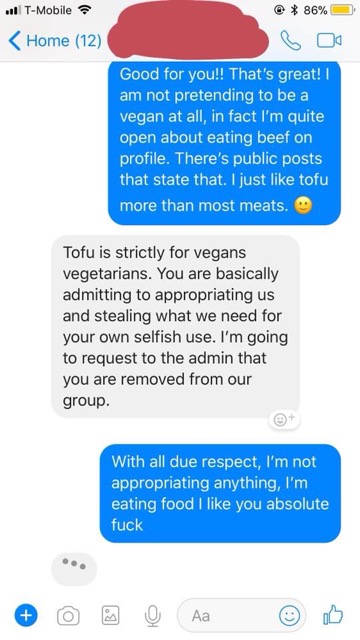The width and height of the screenshot is (360, 640).
Task: Tap the back chevron arrow
Action: (x=14, y=41)
